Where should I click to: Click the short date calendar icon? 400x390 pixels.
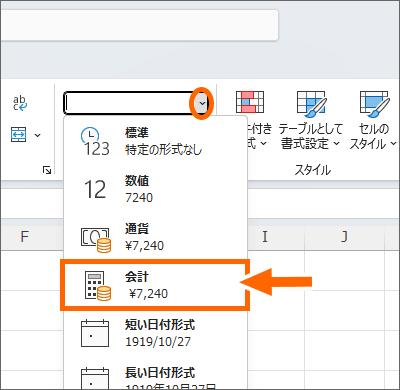[x=95, y=333]
